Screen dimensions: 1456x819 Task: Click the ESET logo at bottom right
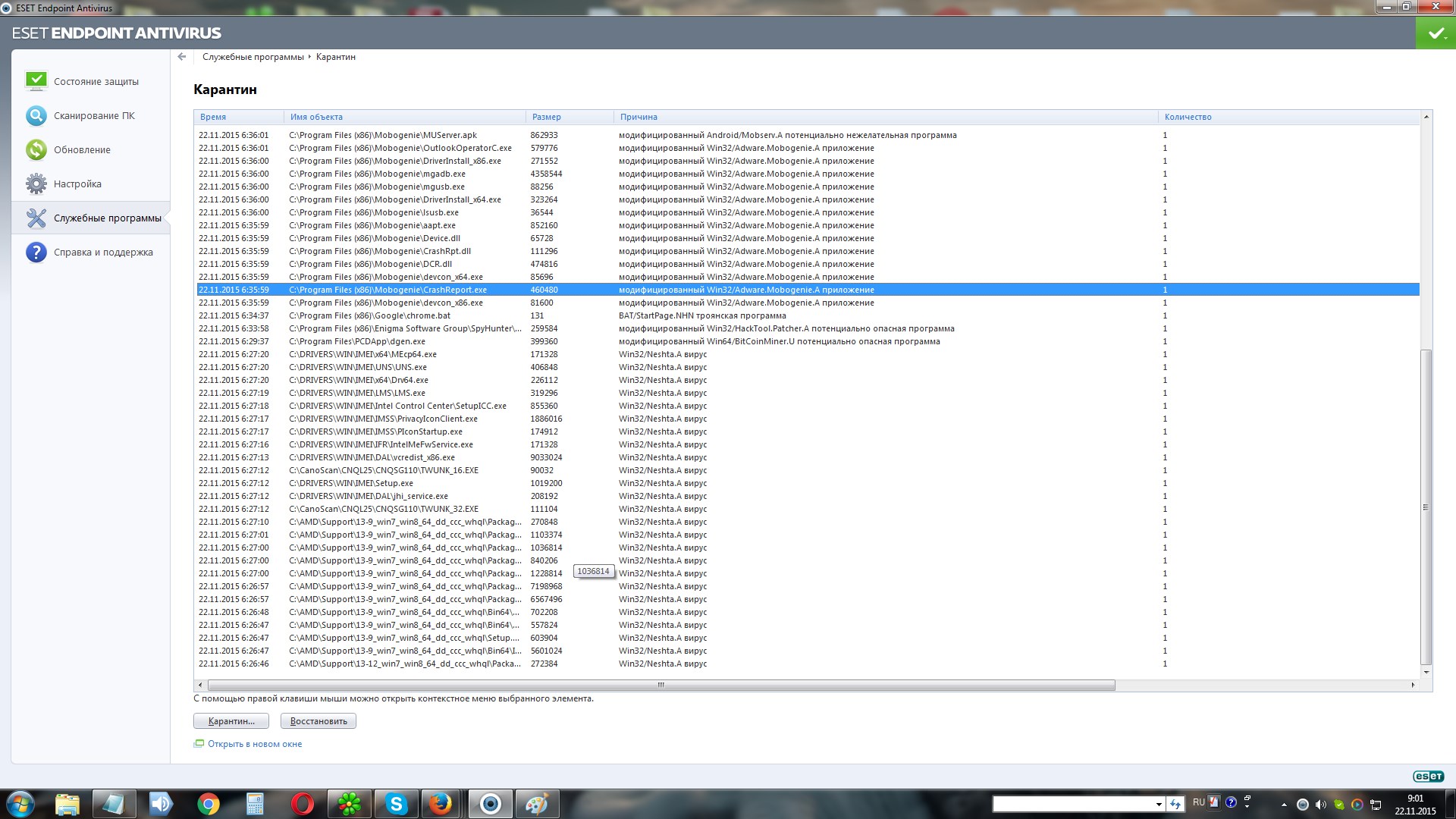click(x=1428, y=776)
